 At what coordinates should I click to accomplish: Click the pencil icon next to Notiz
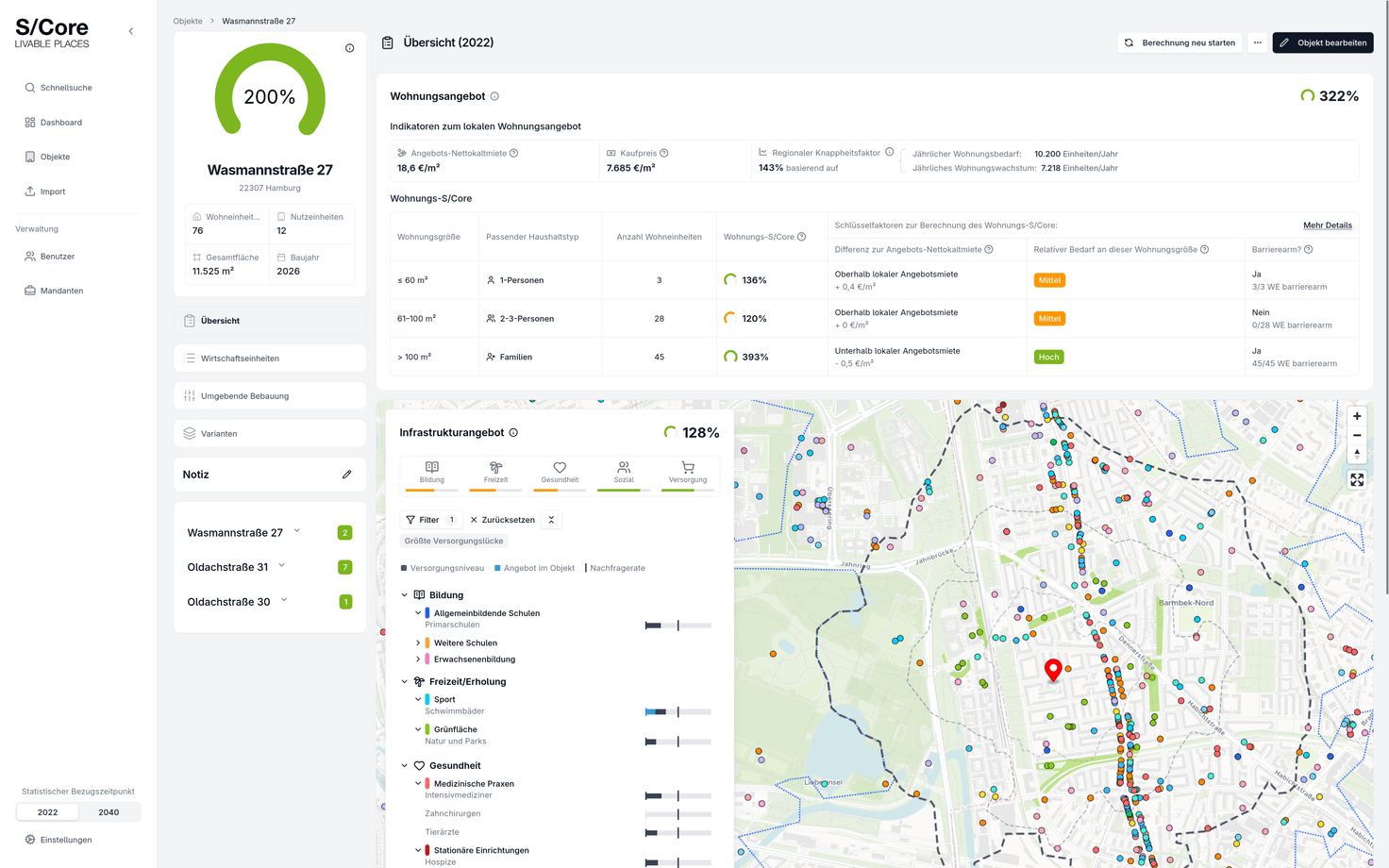[346, 475]
